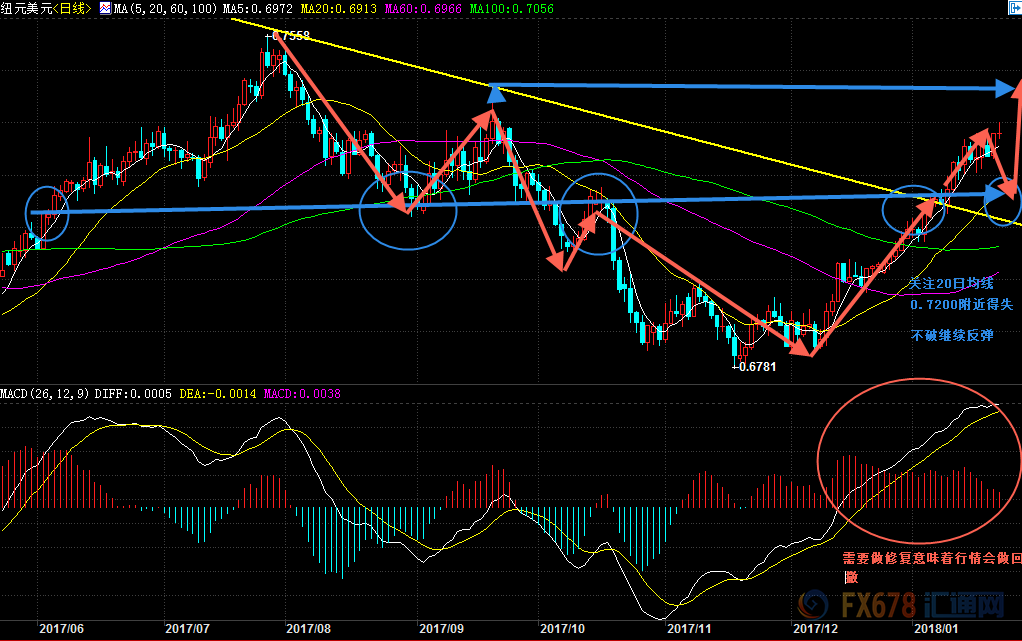
Task: Click the 0.7558 high price label
Action: coord(291,35)
